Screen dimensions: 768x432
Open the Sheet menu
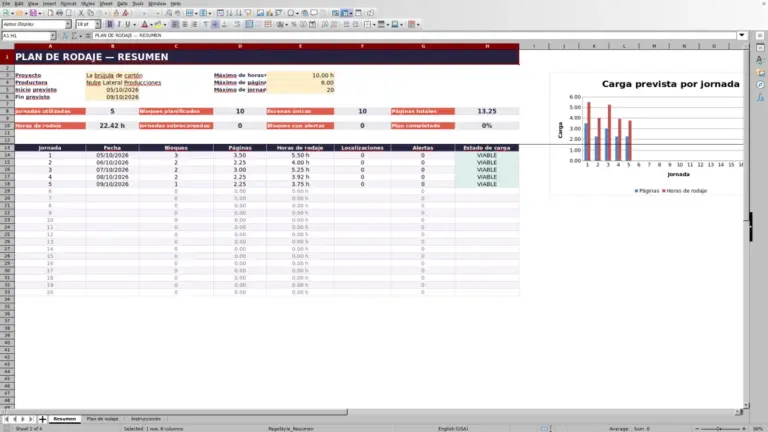pos(106,3)
